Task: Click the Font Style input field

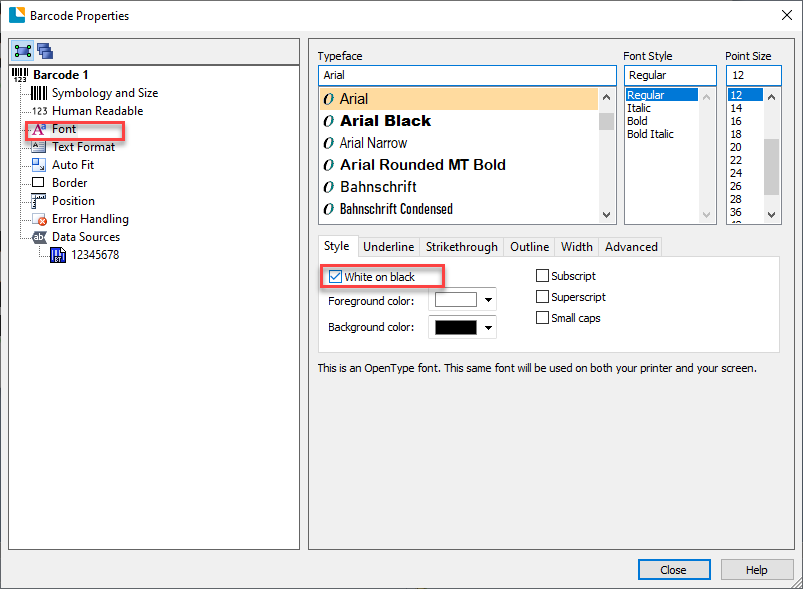Action: click(670, 75)
